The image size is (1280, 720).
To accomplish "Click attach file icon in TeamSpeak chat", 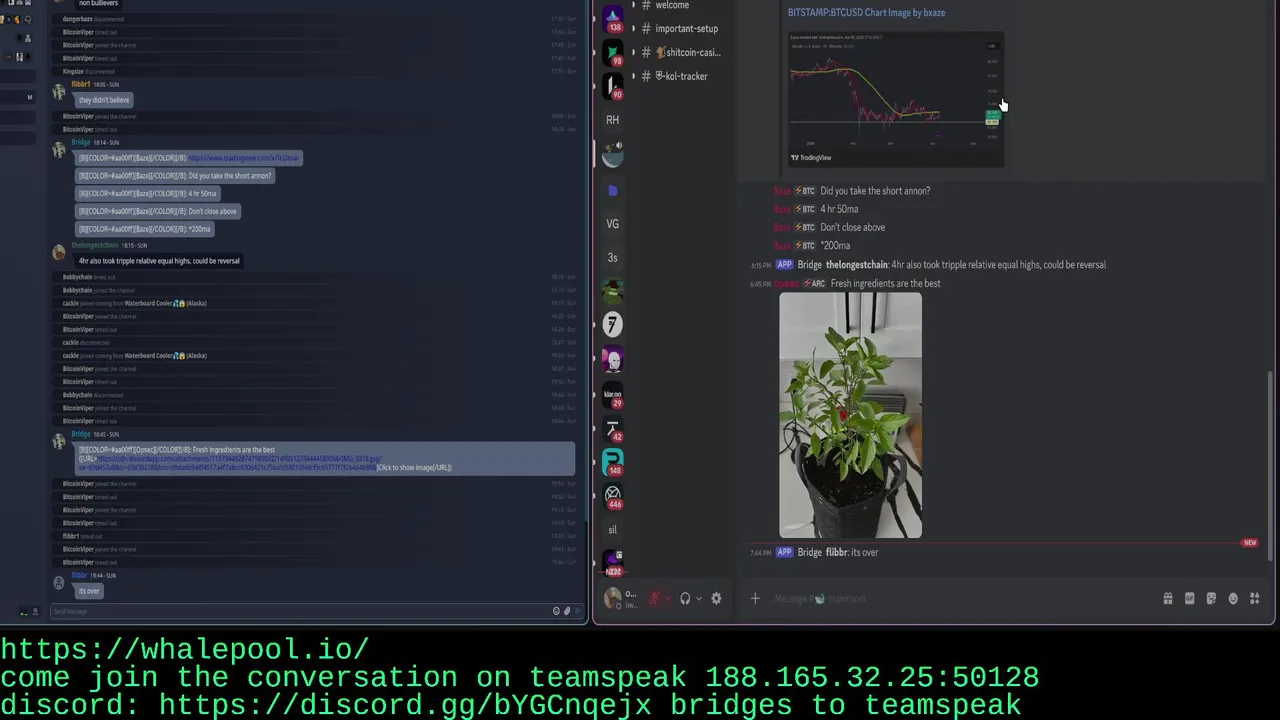I will [x=567, y=611].
